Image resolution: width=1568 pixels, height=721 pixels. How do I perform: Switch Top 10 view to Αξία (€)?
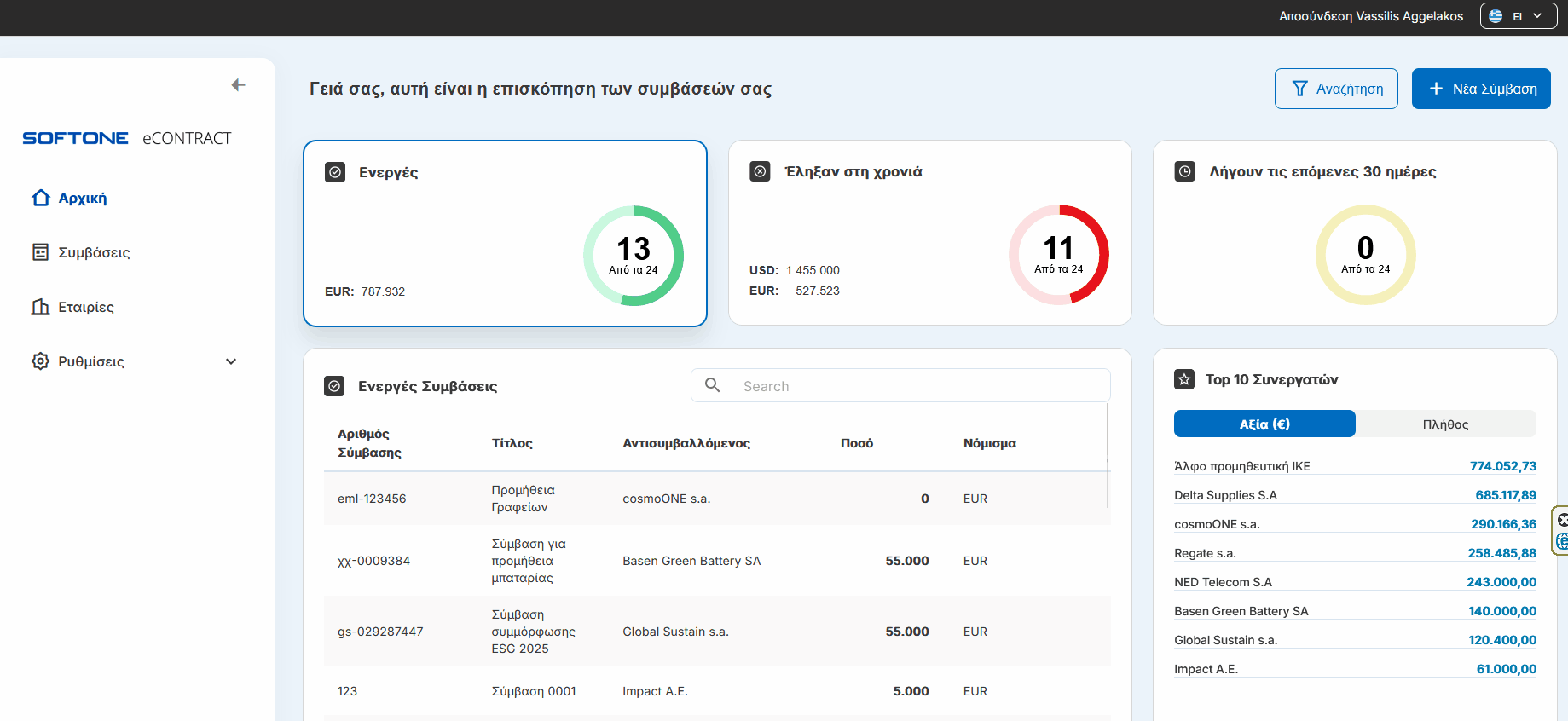[x=1264, y=424]
